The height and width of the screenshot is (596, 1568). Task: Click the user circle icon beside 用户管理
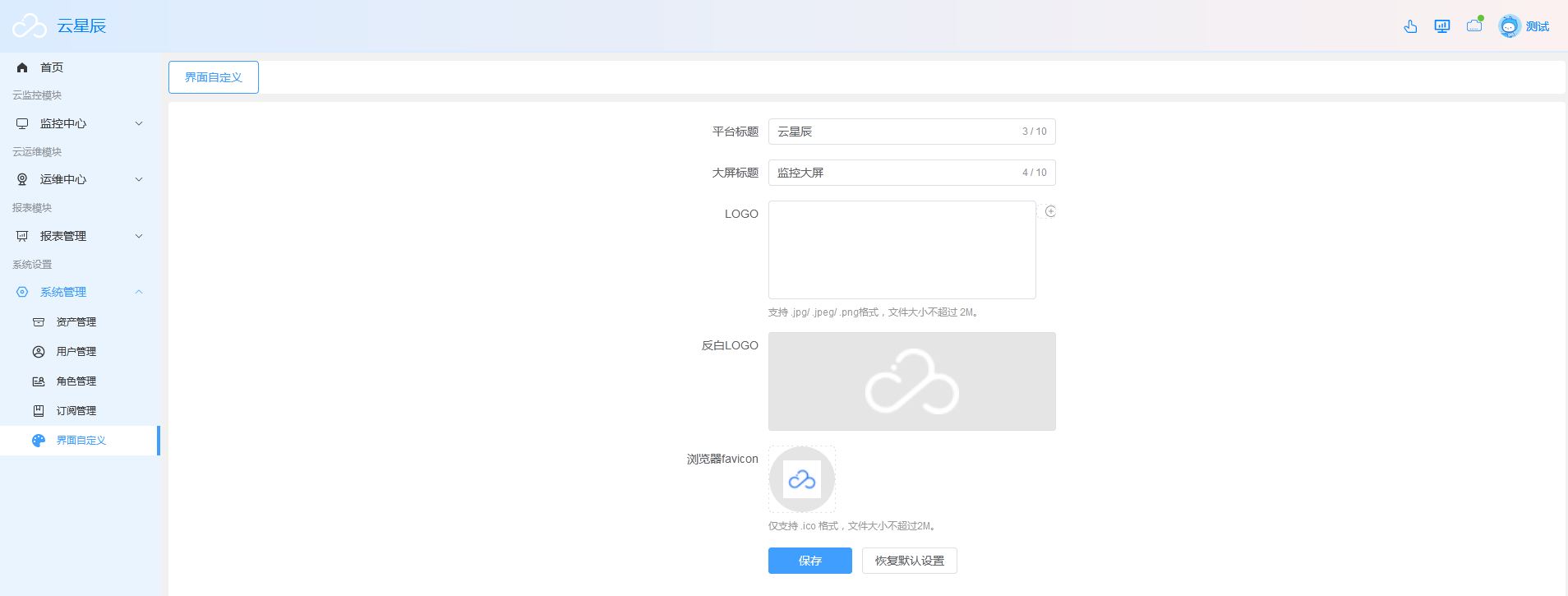pyautogui.click(x=39, y=352)
